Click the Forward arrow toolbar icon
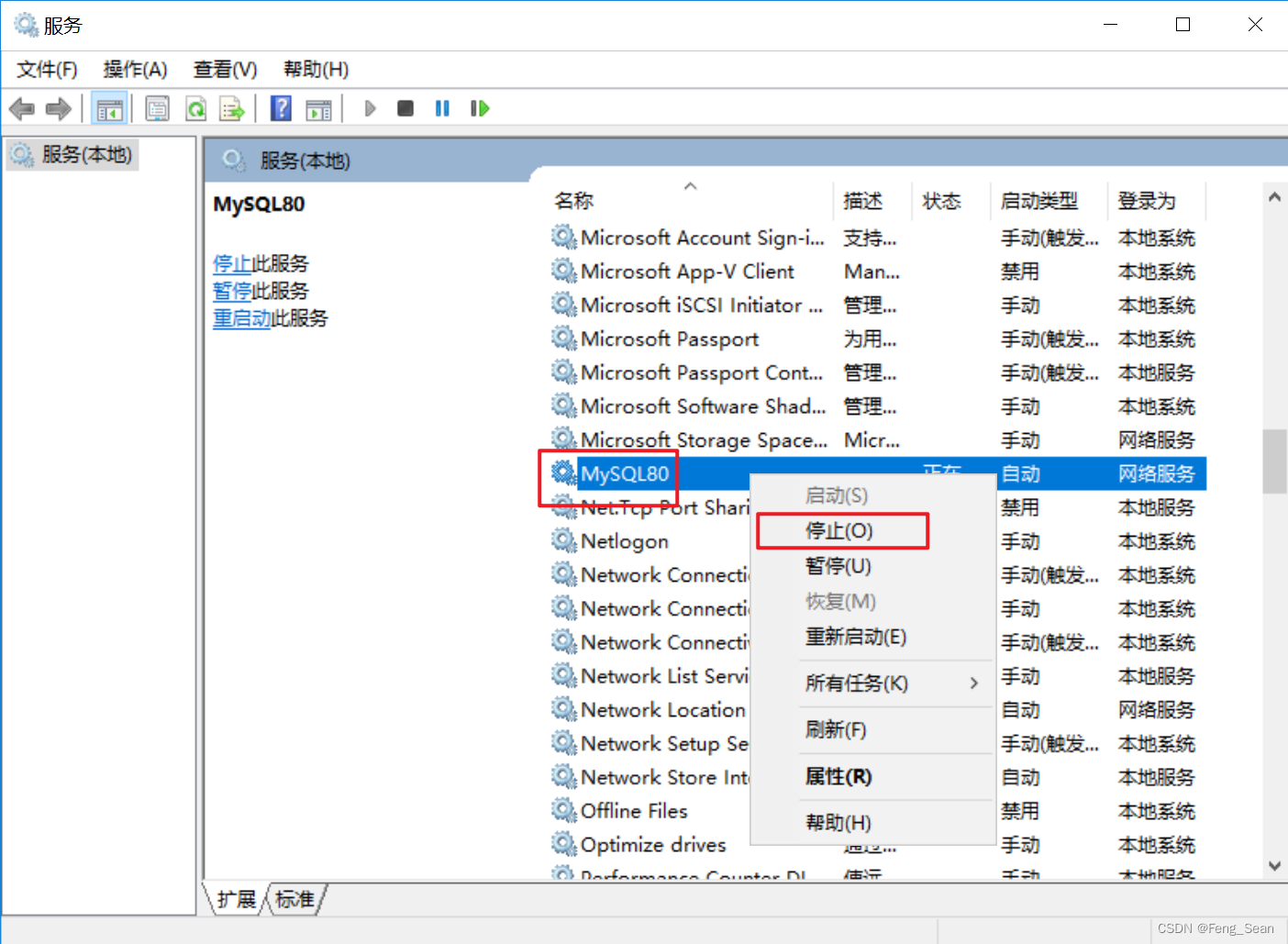Screen dimensions: 1288x944 [59, 109]
